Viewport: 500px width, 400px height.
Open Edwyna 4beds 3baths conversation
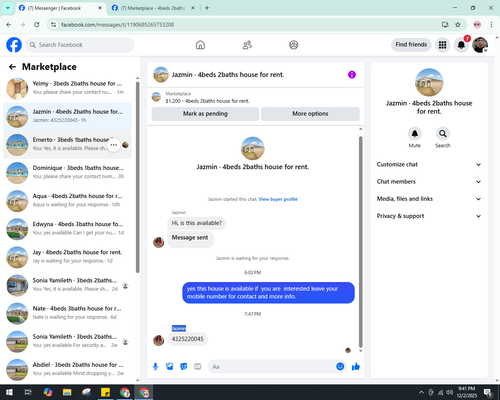point(67,229)
